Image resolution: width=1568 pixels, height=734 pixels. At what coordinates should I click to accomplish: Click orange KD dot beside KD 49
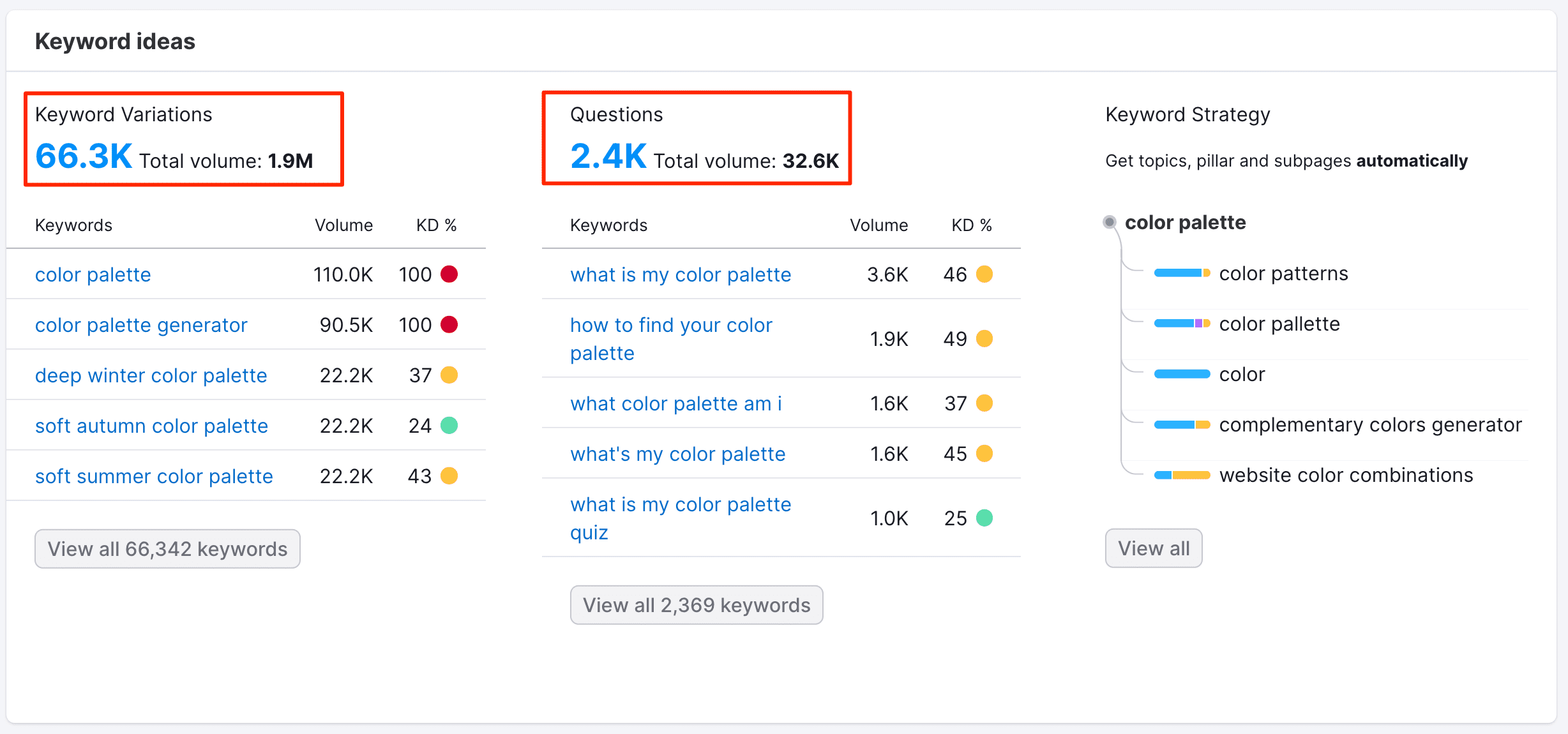point(984,338)
